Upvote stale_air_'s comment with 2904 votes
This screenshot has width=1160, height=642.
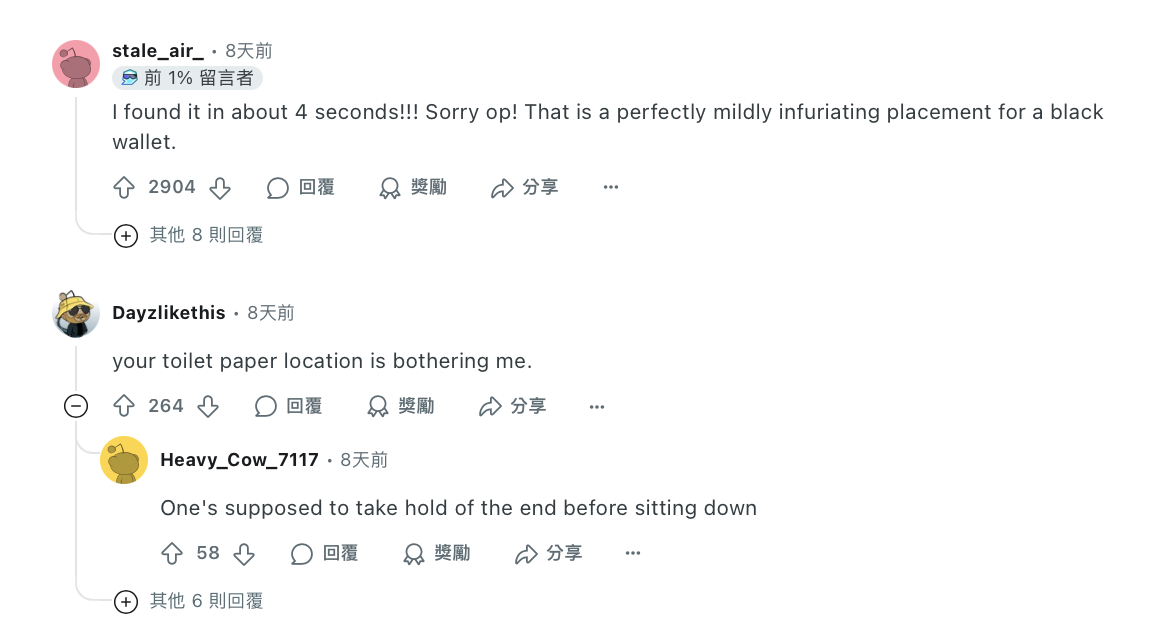(x=124, y=188)
